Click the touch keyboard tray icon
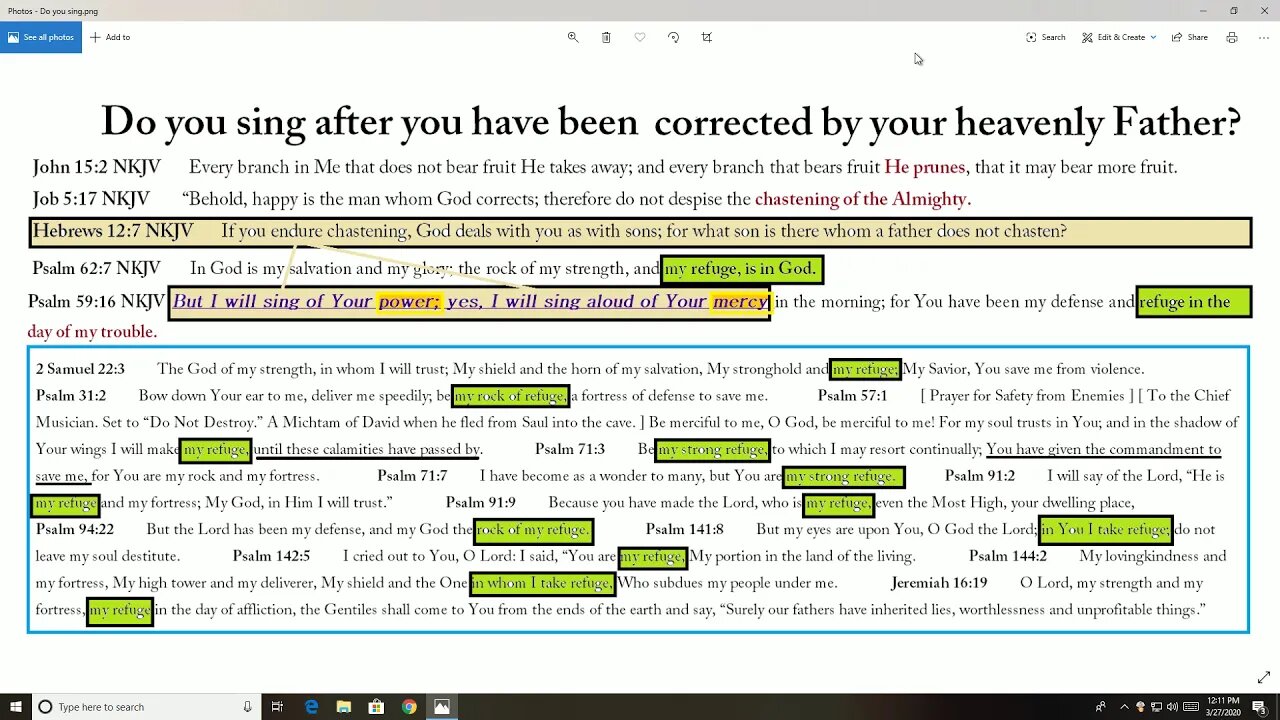This screenshot has height=720, width=1280. [1190, 707]
